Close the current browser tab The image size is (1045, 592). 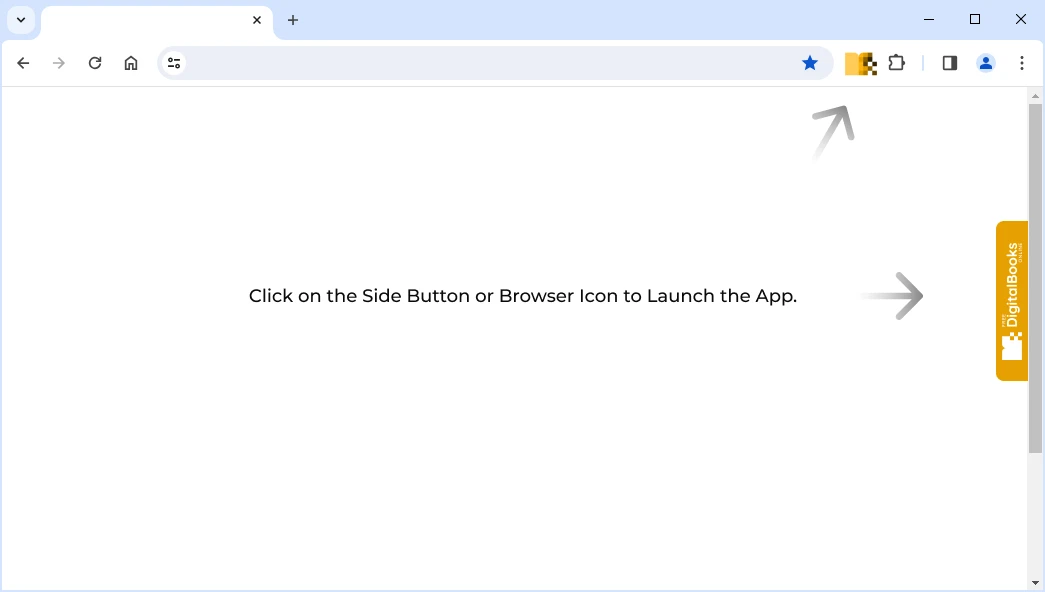[x=256, y=20]
